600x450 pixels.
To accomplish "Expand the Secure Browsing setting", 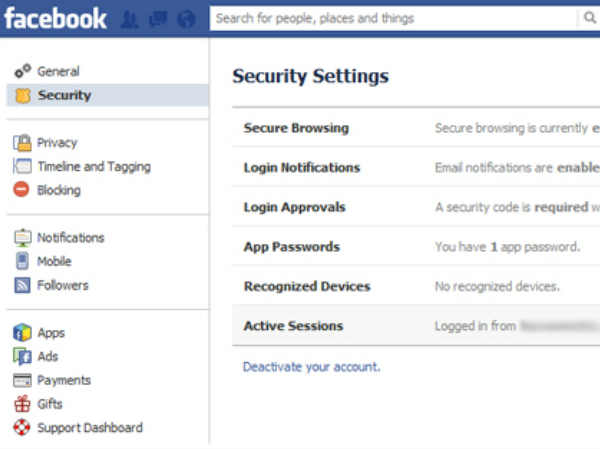I will (x=296, y=128).
